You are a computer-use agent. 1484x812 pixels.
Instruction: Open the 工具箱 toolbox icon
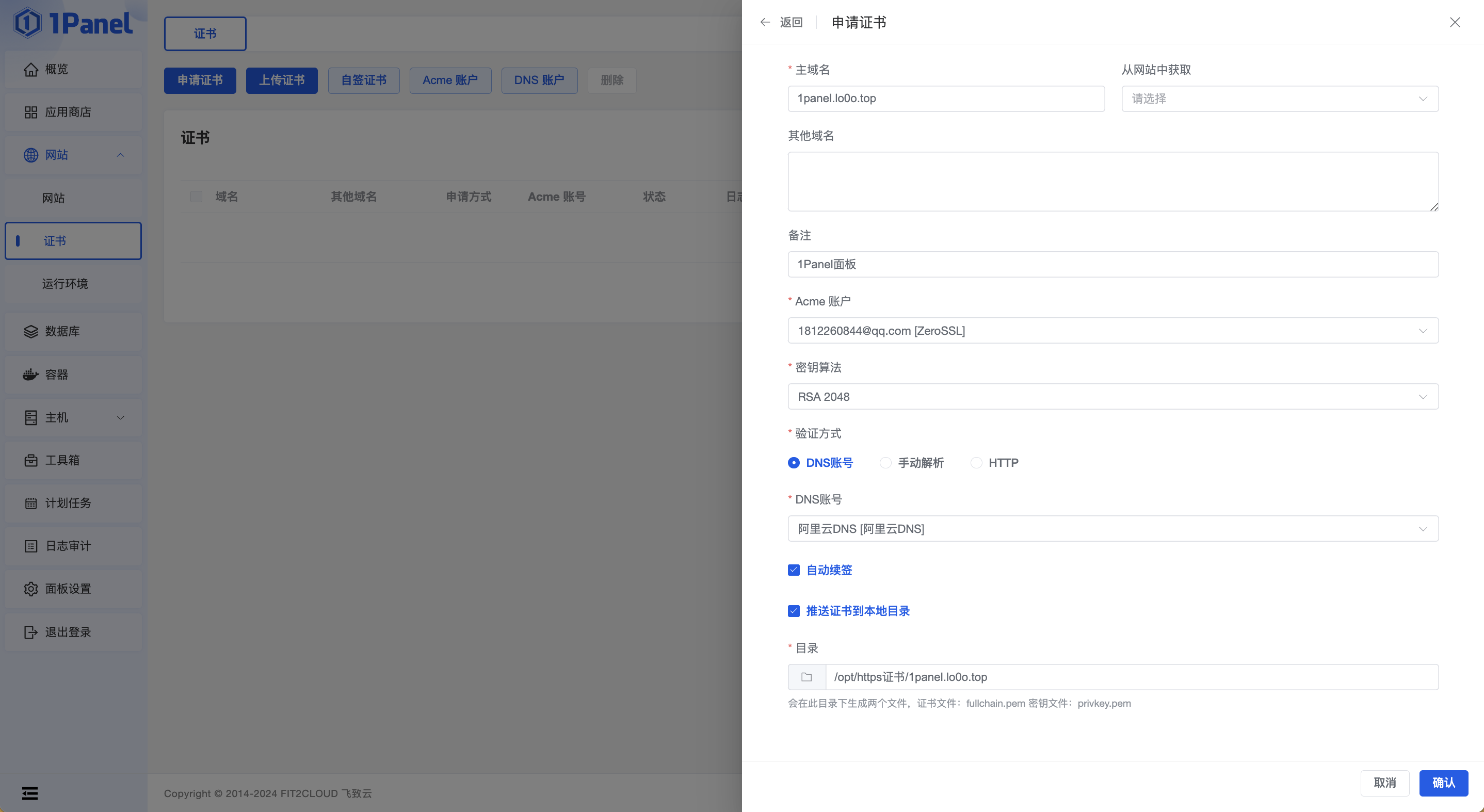31,460
